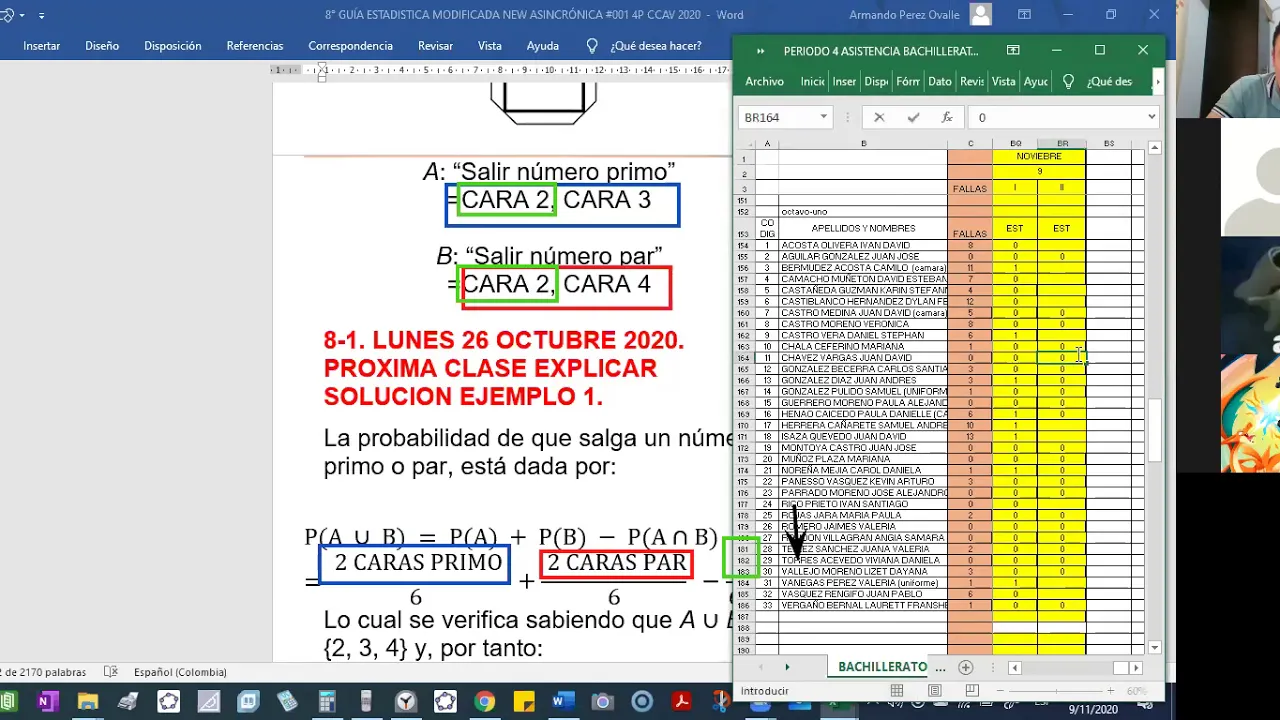Open Google Chrome from taskbar
Screen dimensions: 1280x720
coord(485,702)
